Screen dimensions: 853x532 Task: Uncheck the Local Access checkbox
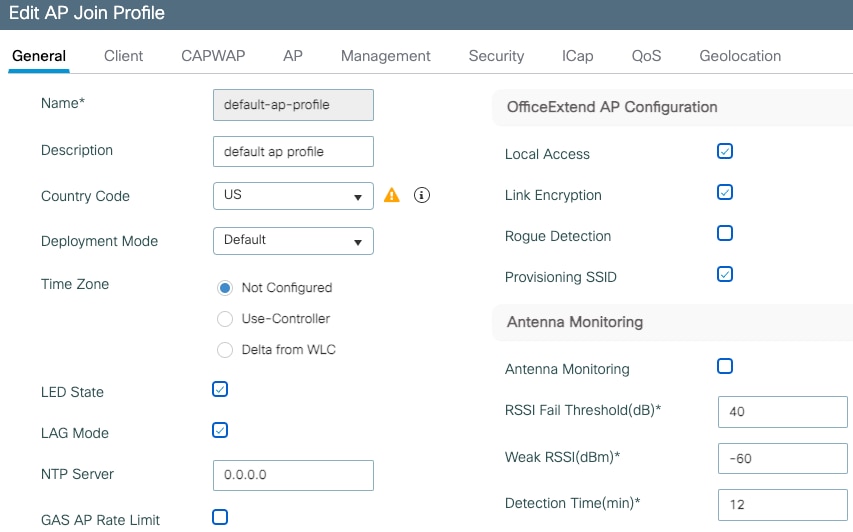(725, 151)
